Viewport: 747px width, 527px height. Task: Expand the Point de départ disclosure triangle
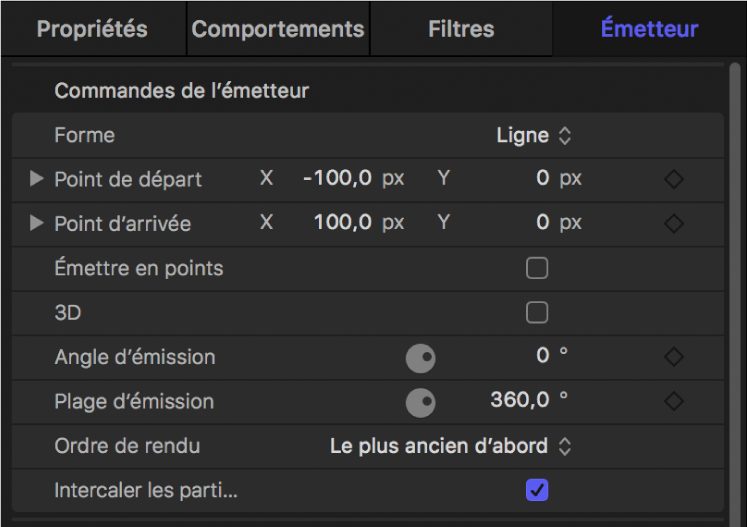[37, 179]
